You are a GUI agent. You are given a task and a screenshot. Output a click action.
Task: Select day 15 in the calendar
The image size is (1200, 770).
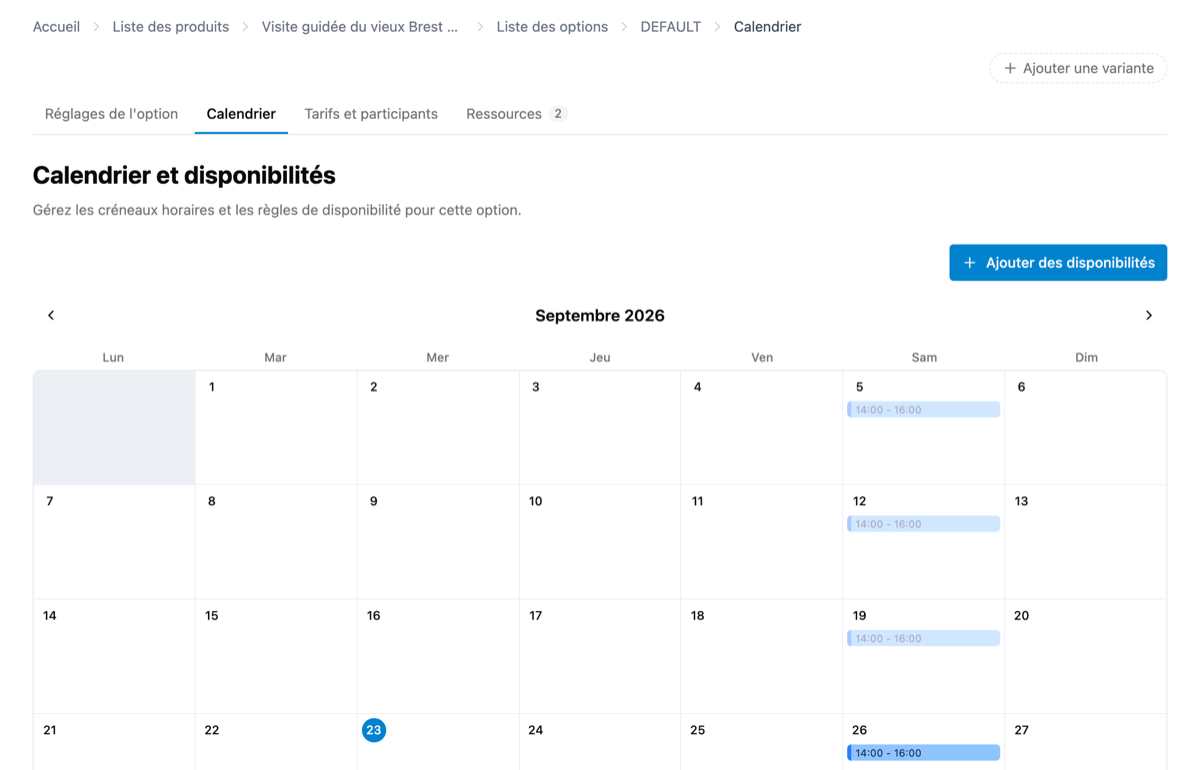[212, 616]
